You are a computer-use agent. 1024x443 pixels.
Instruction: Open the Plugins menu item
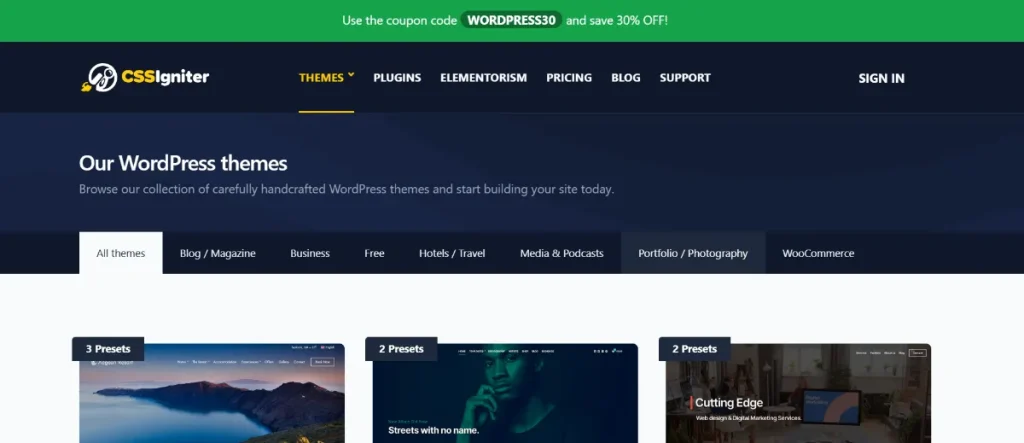(397, 78)
